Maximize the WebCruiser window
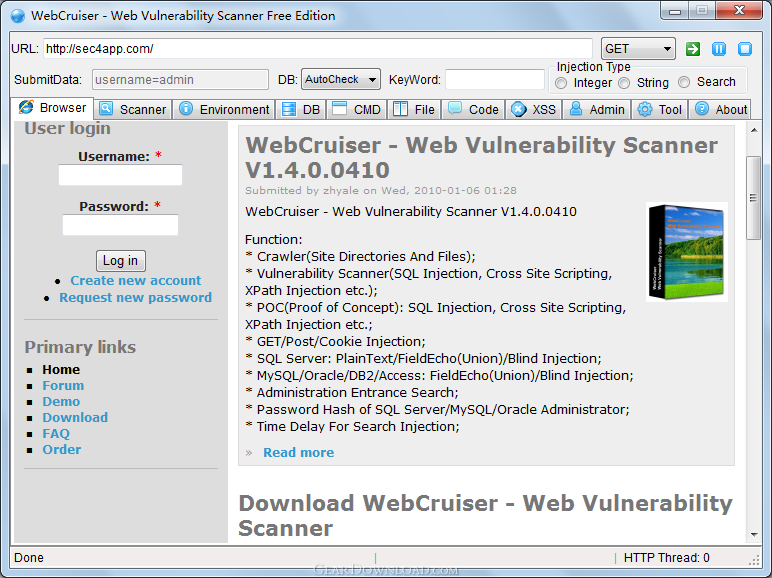Image resolution: width=772 pixels, height=578 pixels. [702, 10]
